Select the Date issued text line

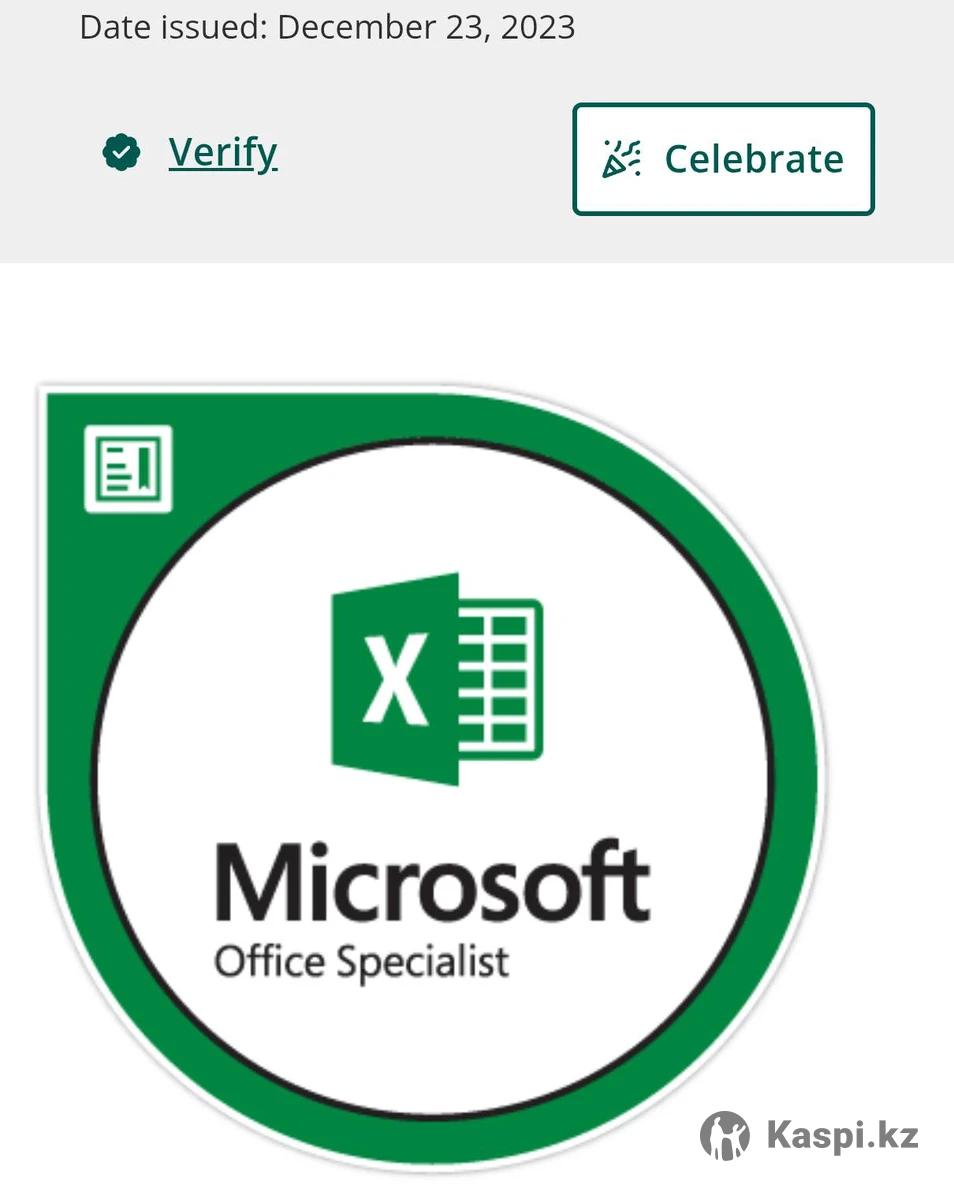click(x=327, y=27)
